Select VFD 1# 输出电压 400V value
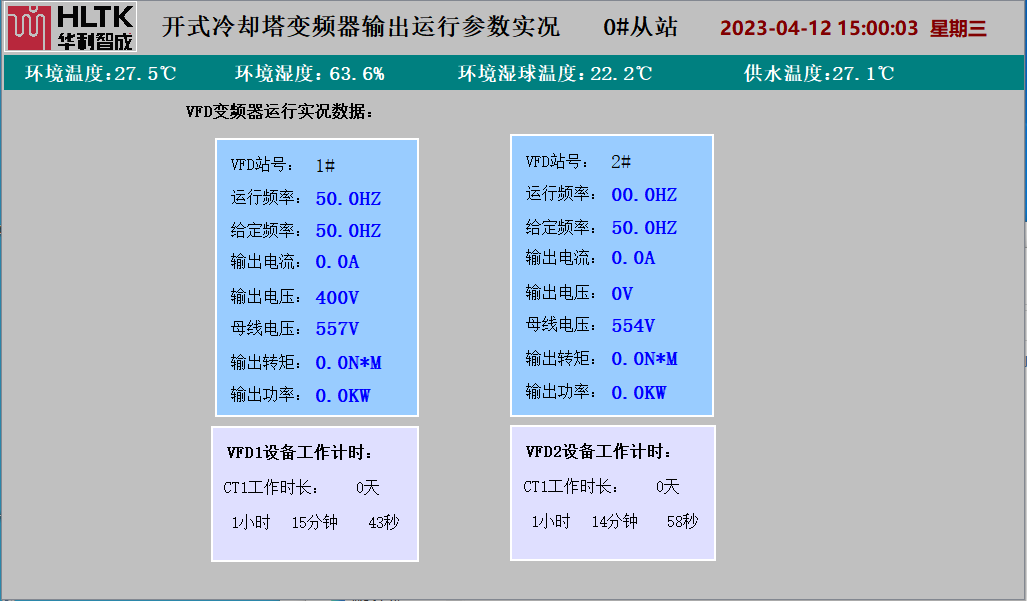The width and height of the screenshot is (1027, 601). tap(337, 298)
